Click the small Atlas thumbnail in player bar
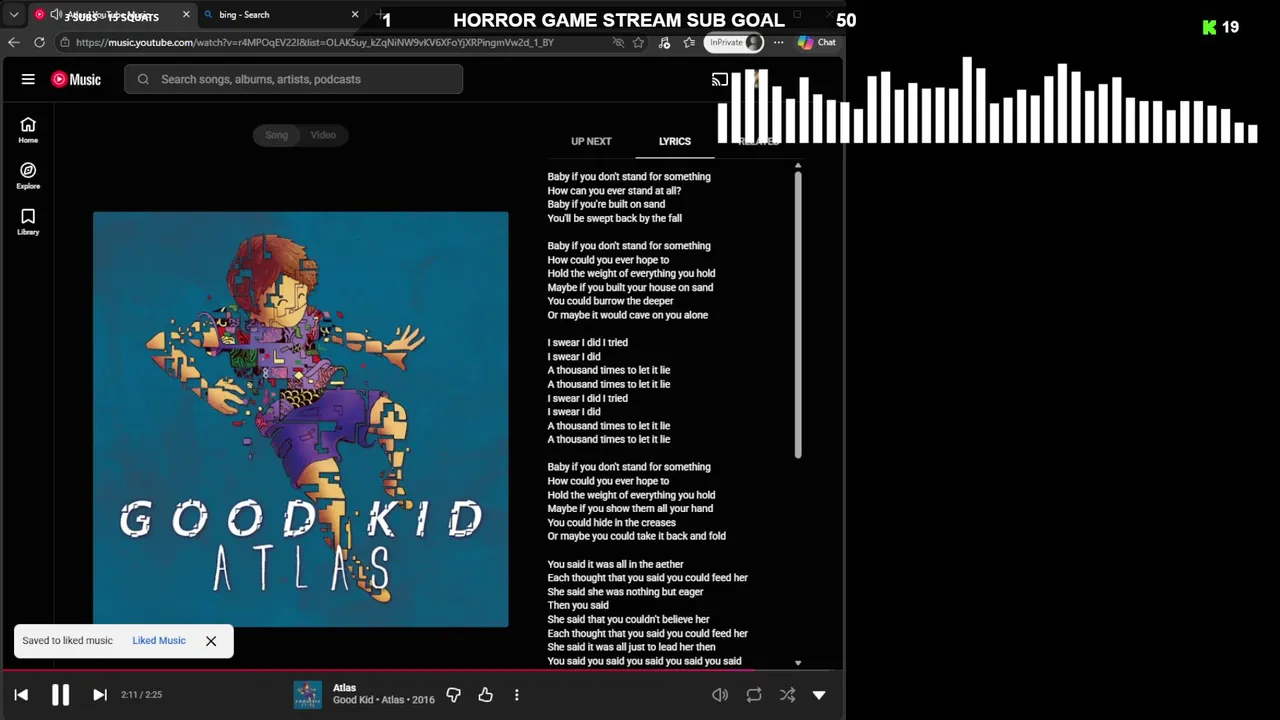 (307, 695)
